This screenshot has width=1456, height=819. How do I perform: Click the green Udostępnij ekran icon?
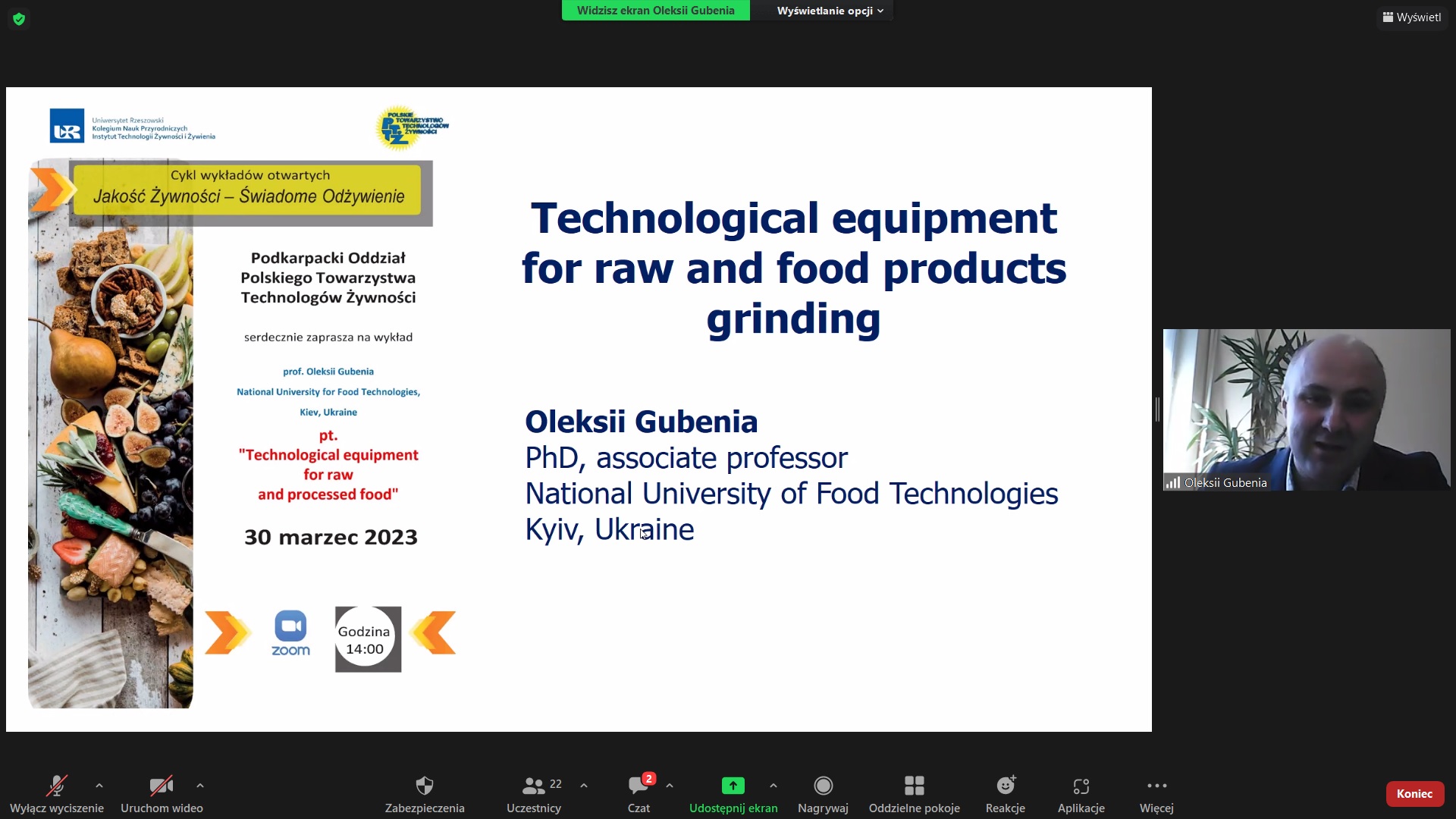click(x=733, y=786)
